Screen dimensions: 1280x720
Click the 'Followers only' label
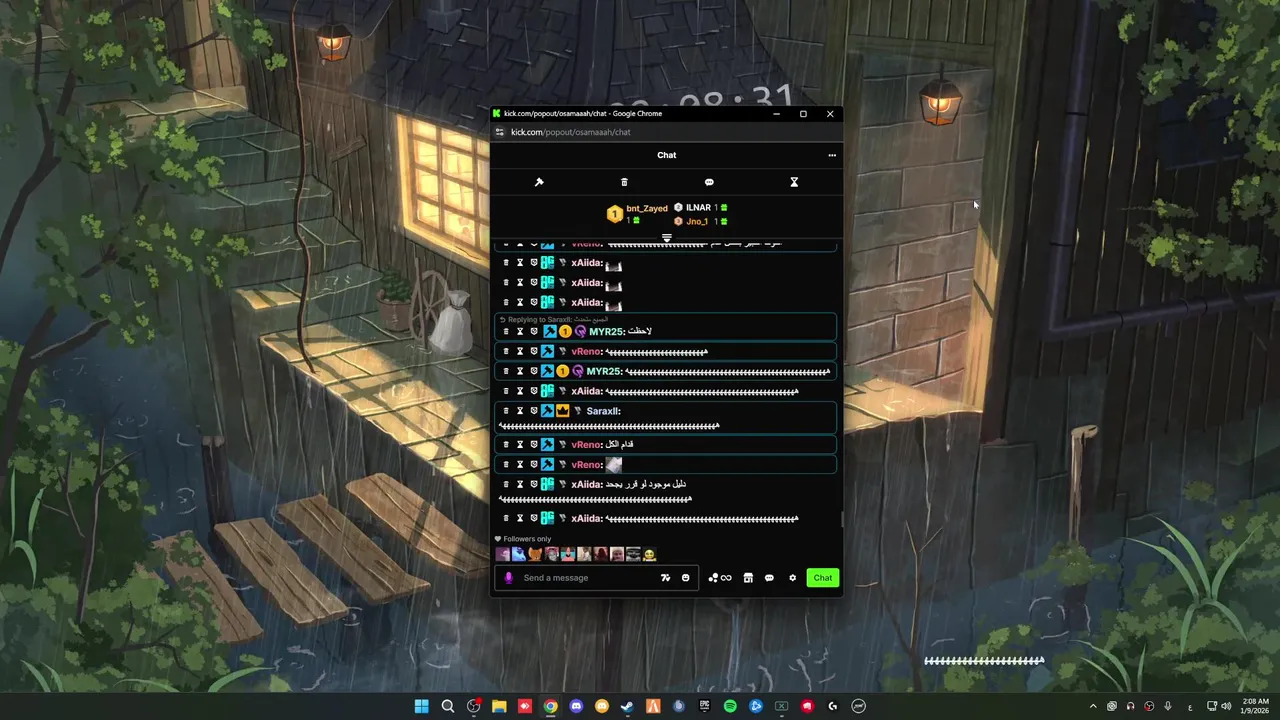coord(527,539)
